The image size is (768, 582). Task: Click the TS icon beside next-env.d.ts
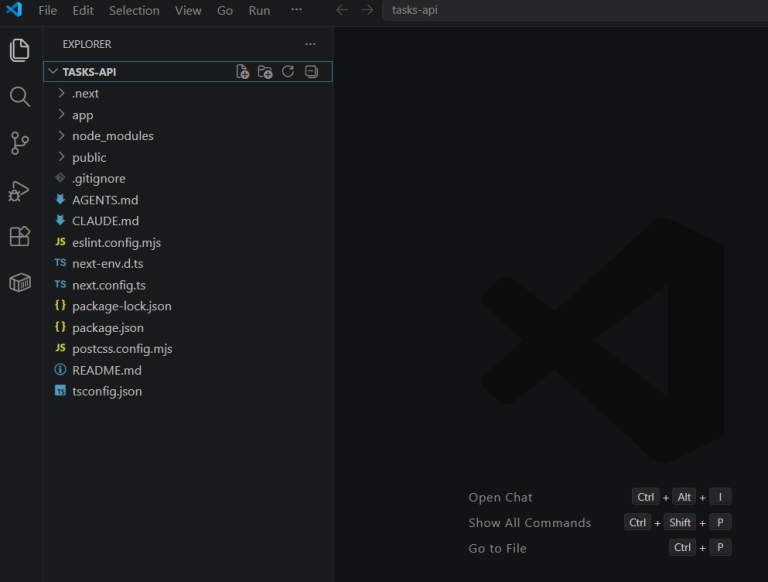[x=60, y=263]
